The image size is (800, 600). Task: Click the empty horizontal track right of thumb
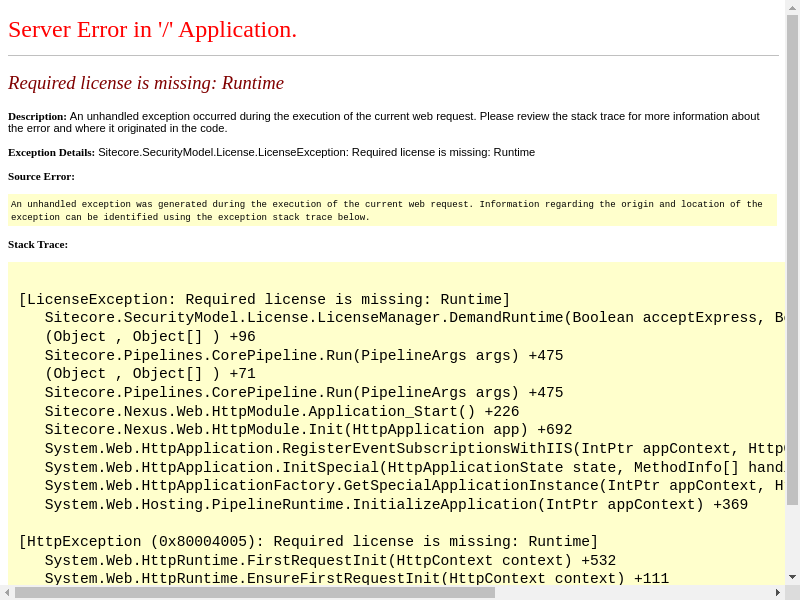coord(630,592)
